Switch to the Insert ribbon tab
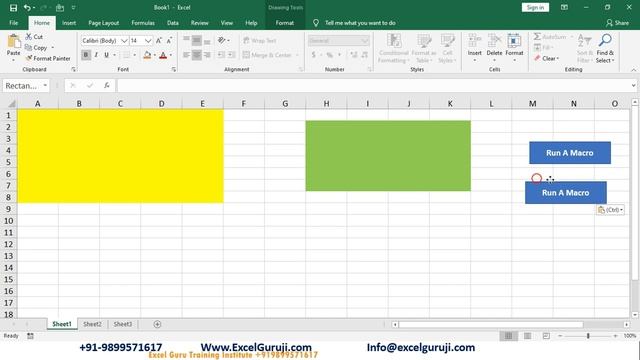Screen dimensions: 640x360 click(69, 23)
